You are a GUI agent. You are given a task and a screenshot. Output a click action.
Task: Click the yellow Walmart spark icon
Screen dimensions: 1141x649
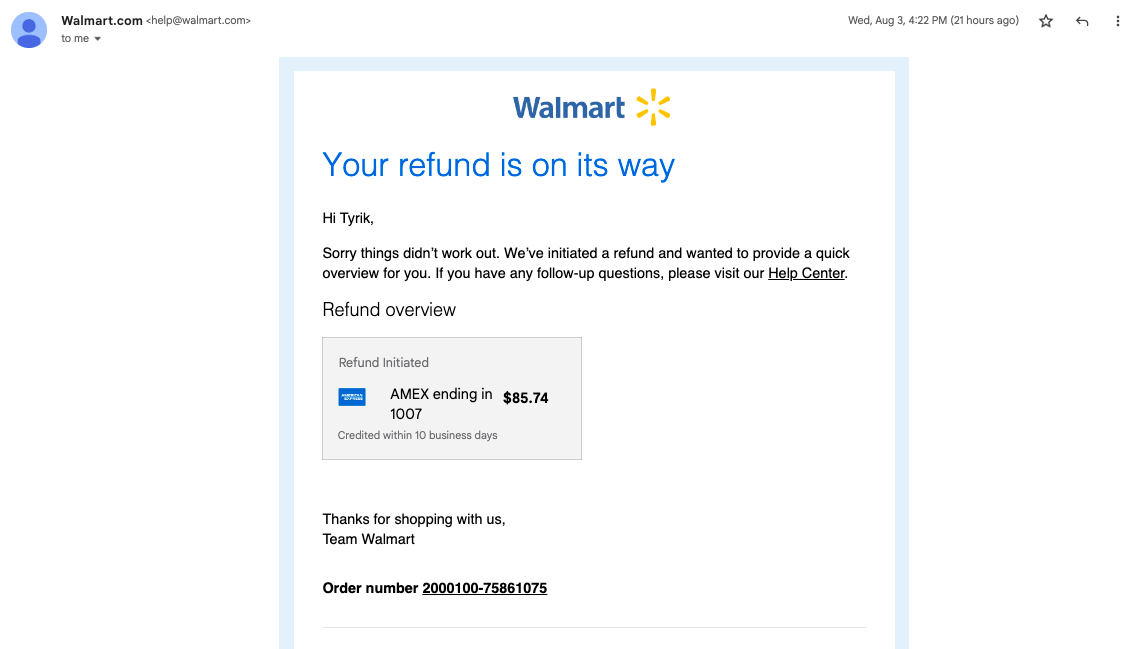click(653, 107)
